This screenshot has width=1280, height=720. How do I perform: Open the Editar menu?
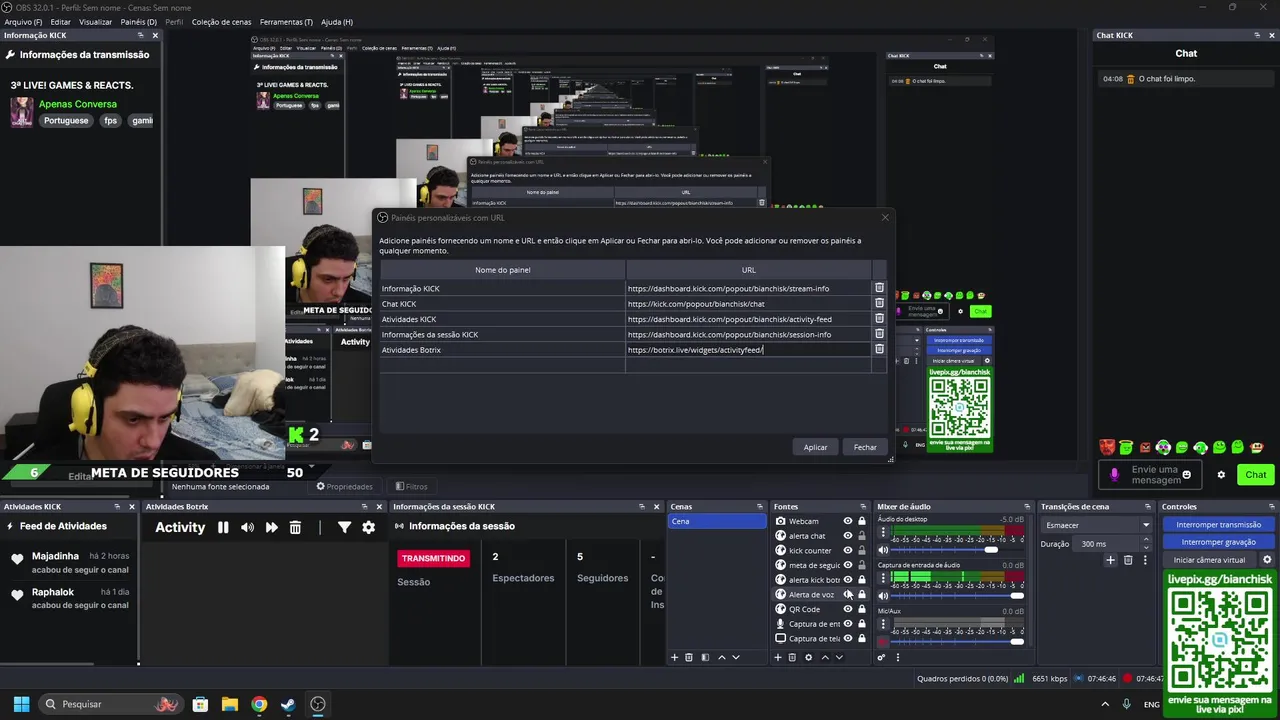click(x=60, y=21)
